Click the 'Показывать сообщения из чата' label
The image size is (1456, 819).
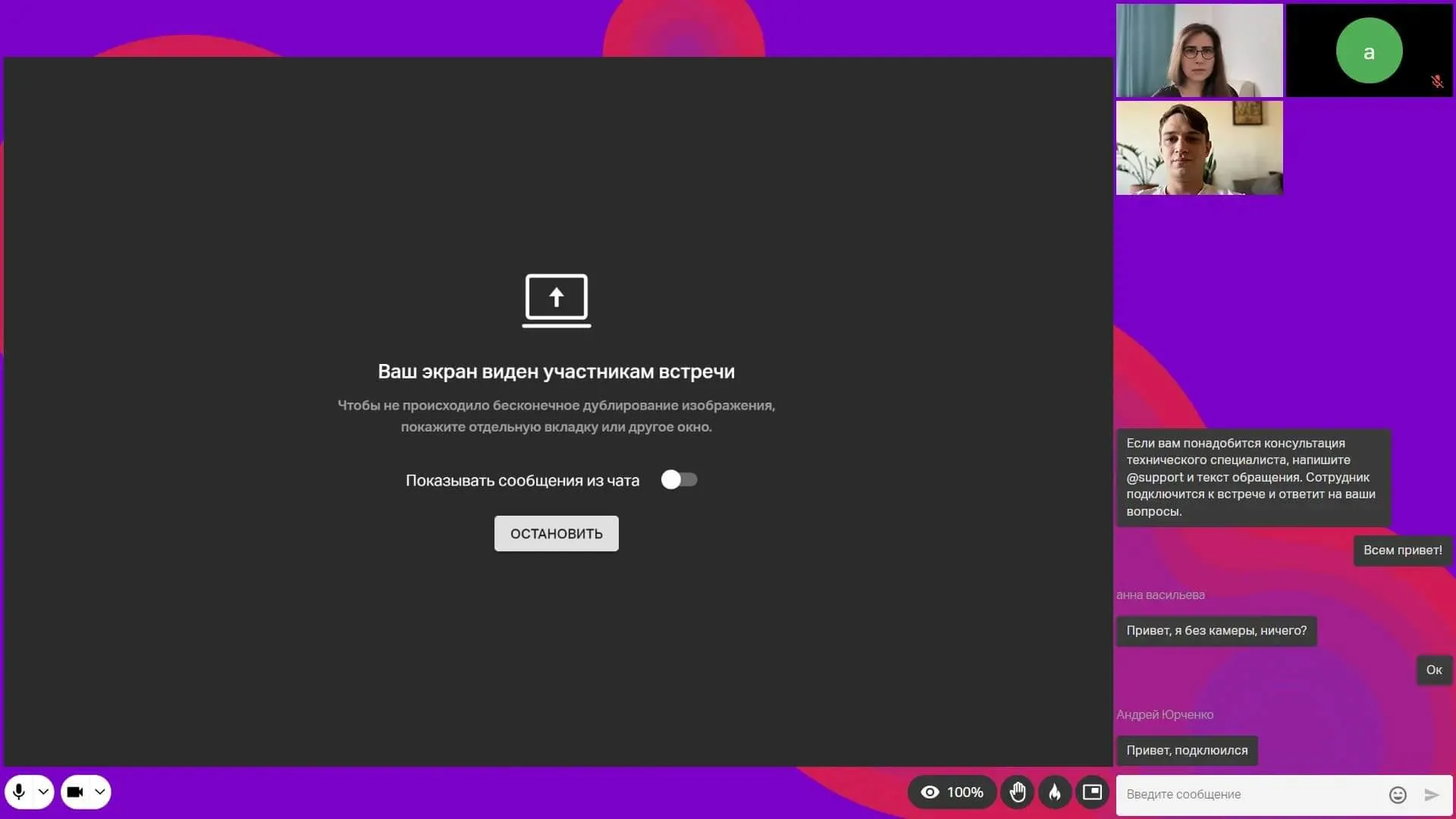click(x=522, y=481)
